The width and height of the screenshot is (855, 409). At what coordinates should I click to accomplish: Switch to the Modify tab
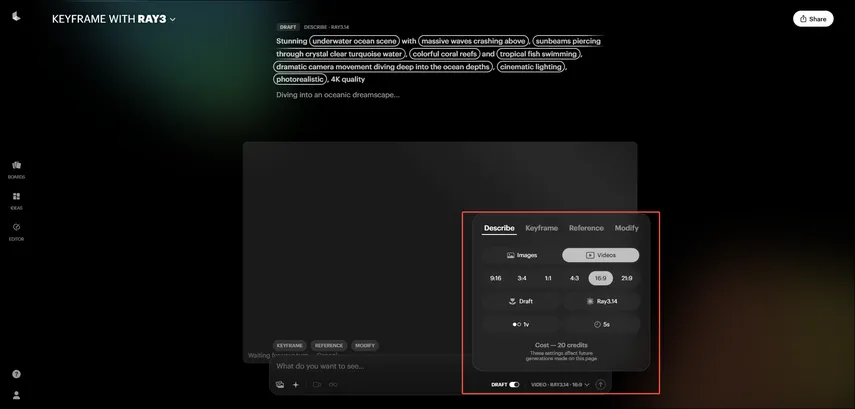627,228
